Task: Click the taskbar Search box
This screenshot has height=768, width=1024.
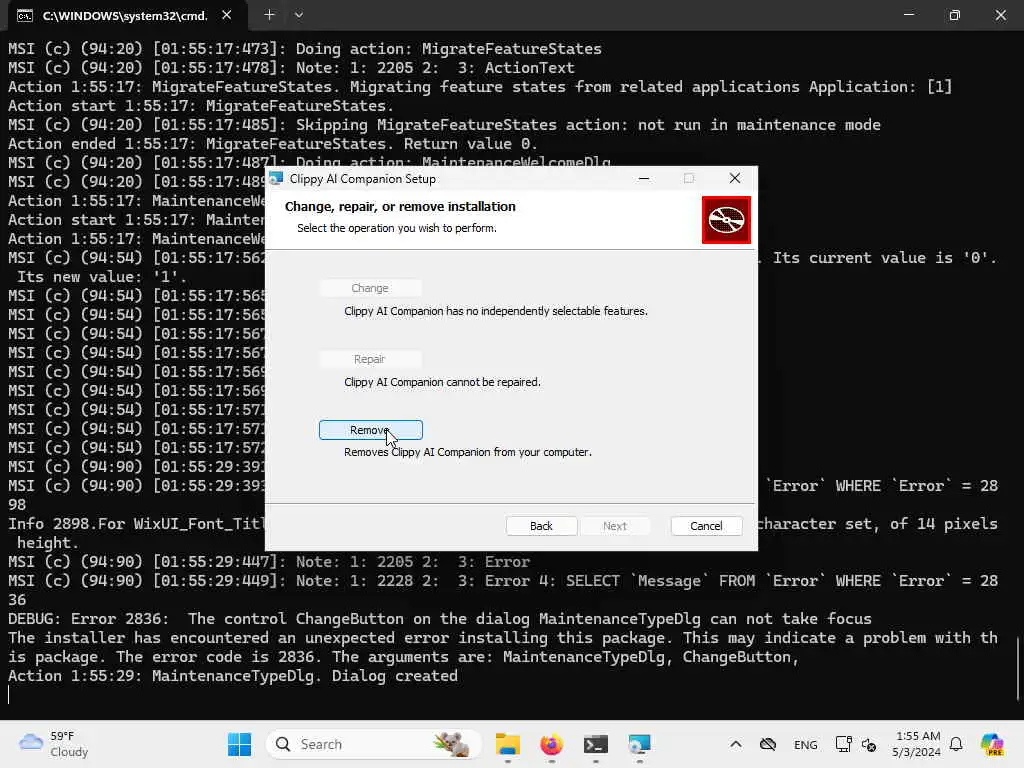Action: 374,744
